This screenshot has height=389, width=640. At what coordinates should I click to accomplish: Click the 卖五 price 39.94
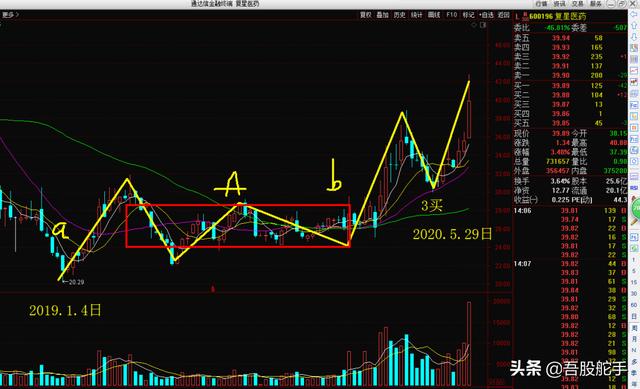pyautogui.click(x=561, y=38)
